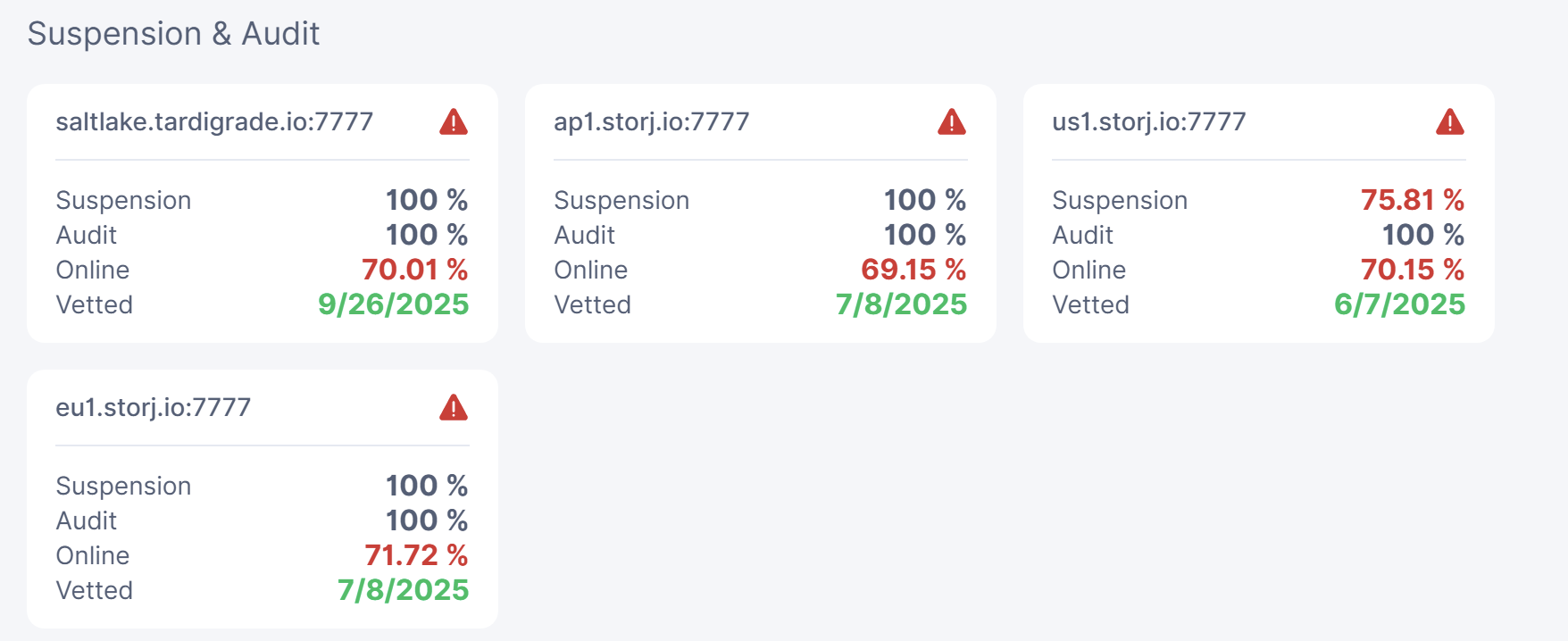This screenshot has width=1568, height=641.
Task: Click eu1 vetted date 7/8/2025
Action: click(403, 590)
